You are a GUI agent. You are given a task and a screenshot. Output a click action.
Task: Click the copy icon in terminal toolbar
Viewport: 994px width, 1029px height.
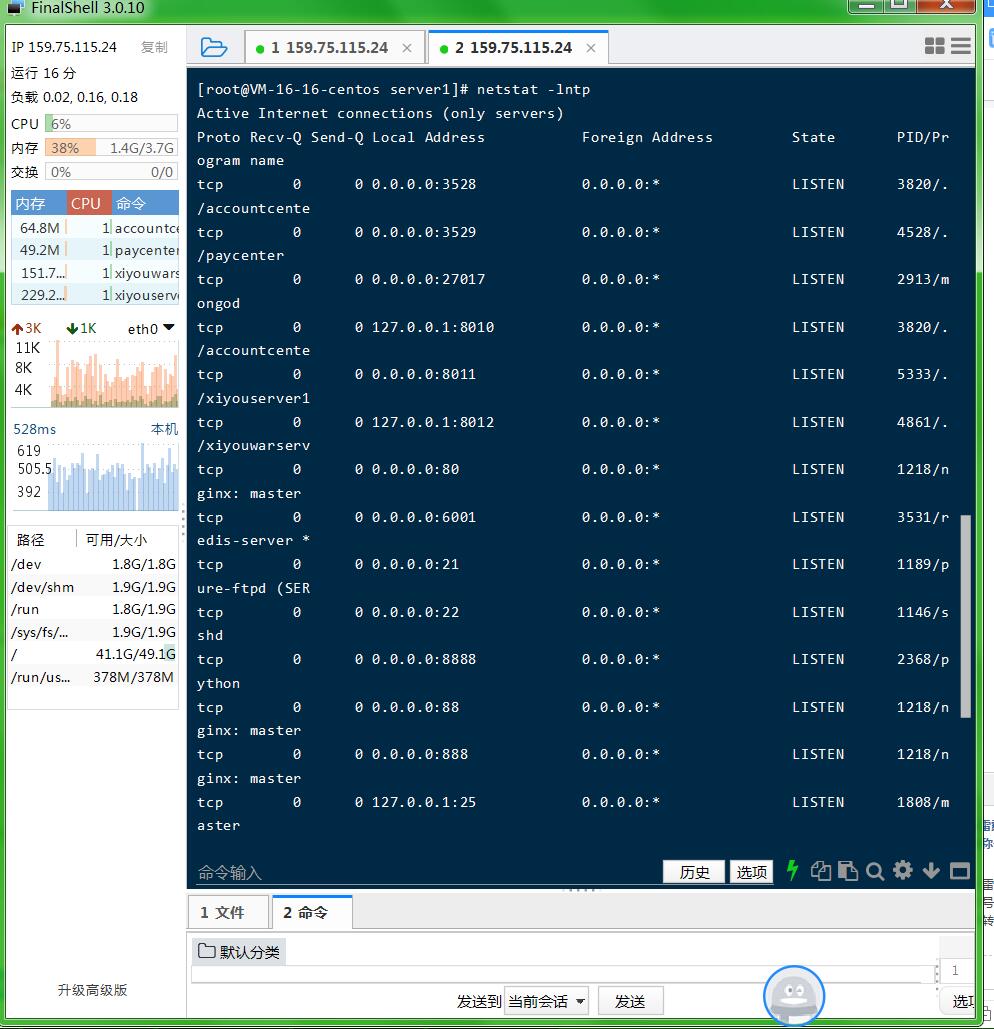tap(821, 871)
